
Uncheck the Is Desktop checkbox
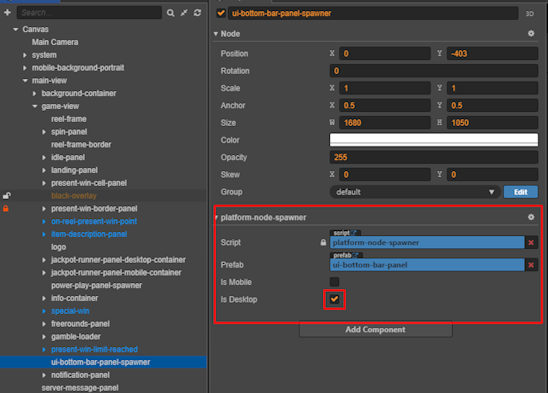click(334, 299)
